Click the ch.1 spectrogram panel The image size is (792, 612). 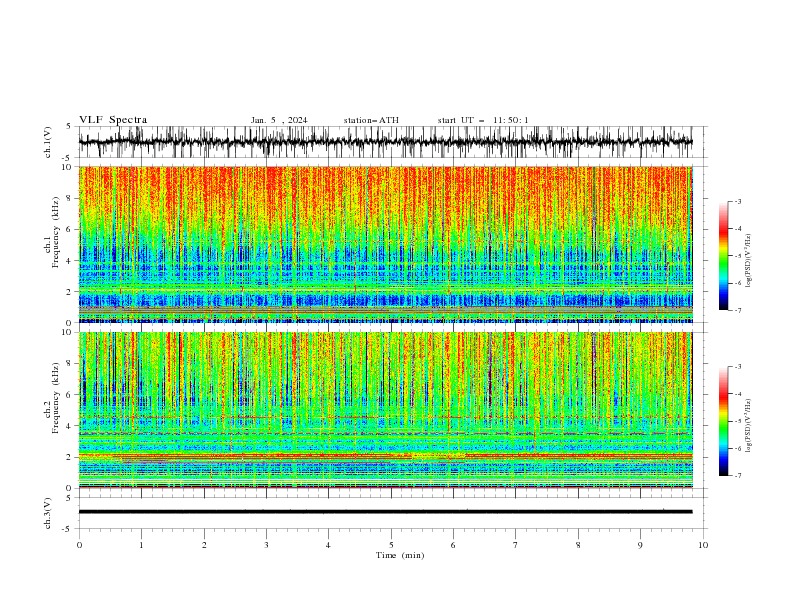pyautogui.click(x=386, y=244)
